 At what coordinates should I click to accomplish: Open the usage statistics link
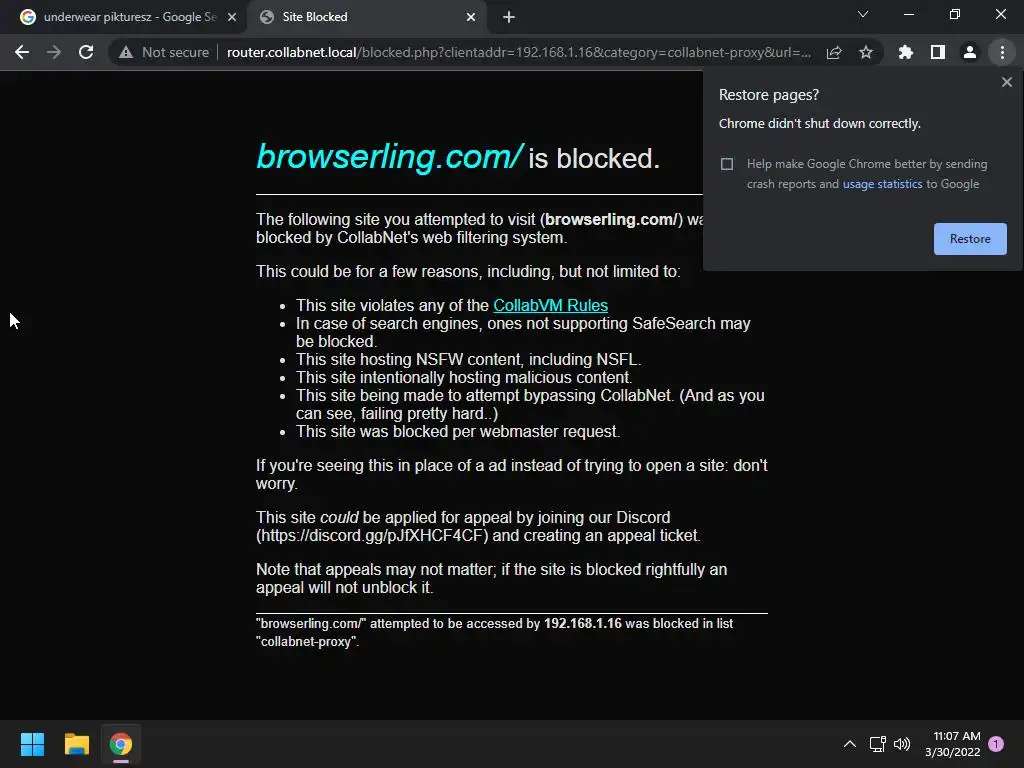(882, 184)
